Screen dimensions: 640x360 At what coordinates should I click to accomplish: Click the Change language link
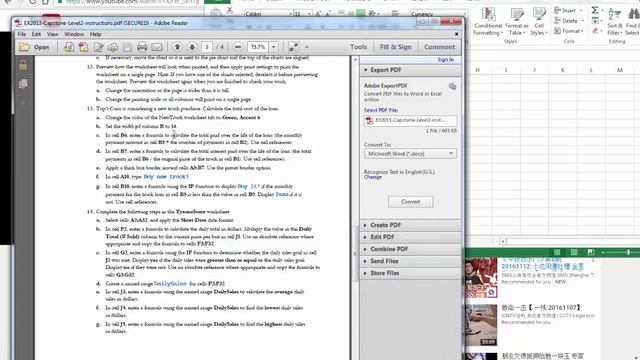[x=373, y=177]
